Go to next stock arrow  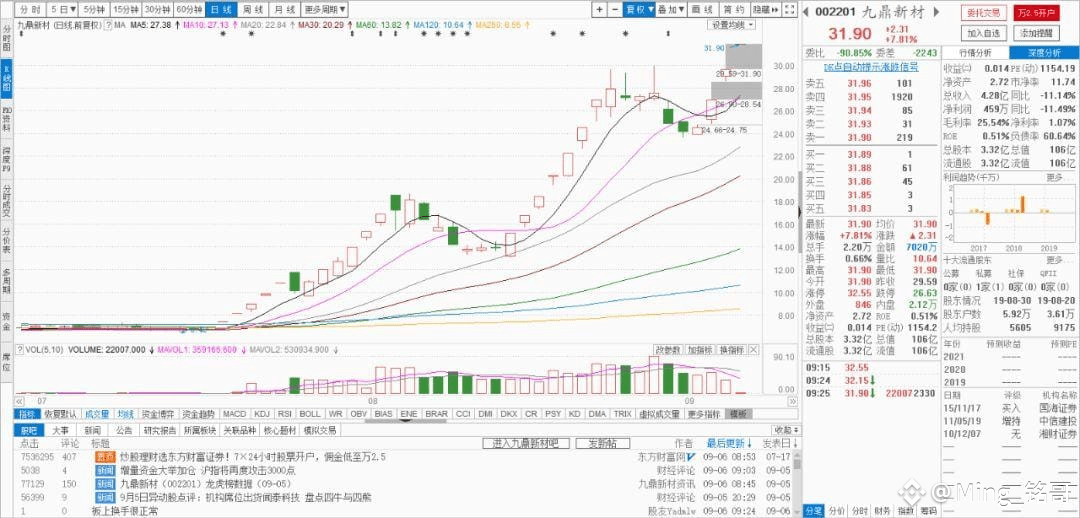936,12
